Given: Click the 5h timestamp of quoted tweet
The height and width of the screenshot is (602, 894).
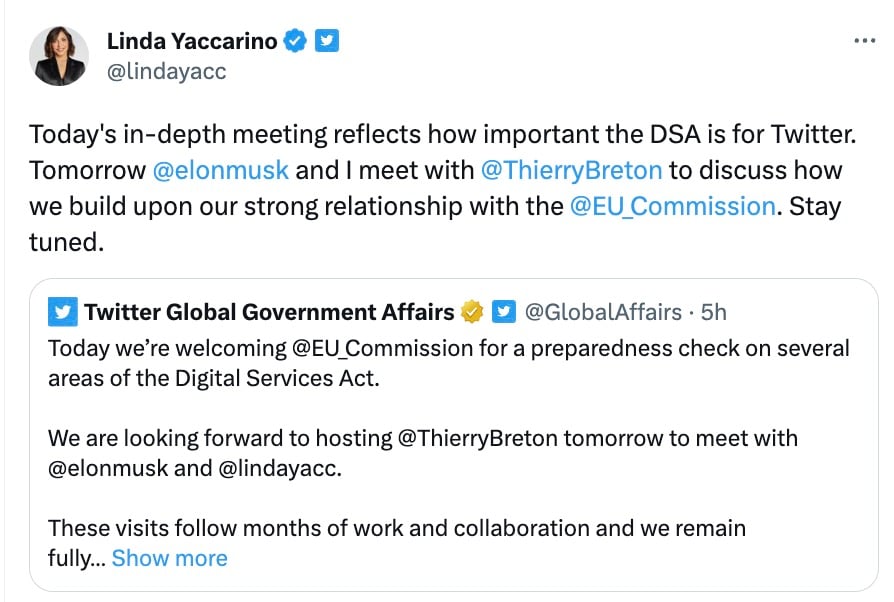Looking at the screenshot, I should click(713, 312).
